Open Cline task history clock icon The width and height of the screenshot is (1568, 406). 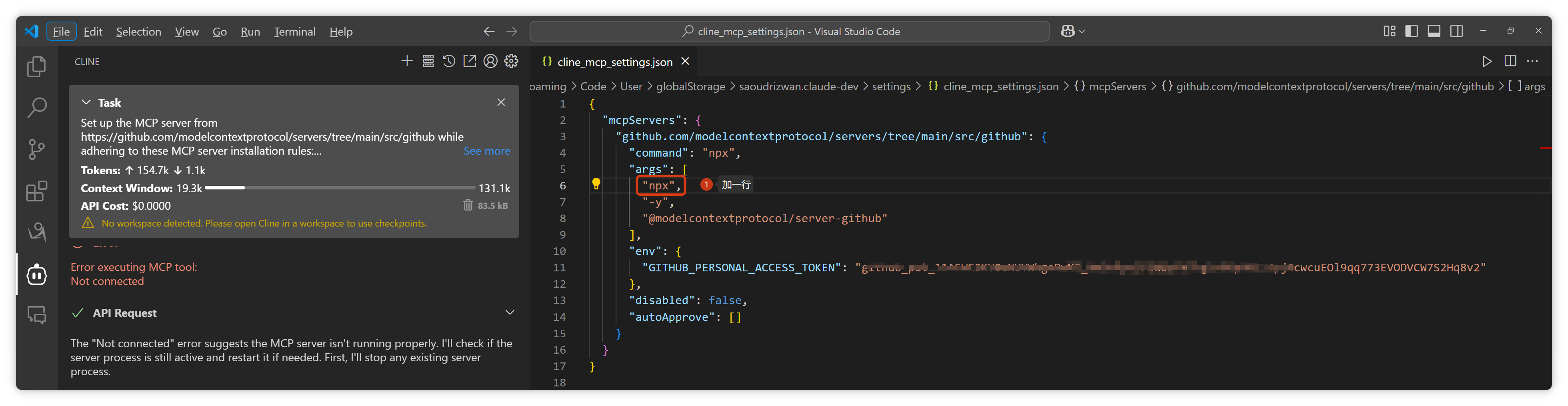[449, 62]
